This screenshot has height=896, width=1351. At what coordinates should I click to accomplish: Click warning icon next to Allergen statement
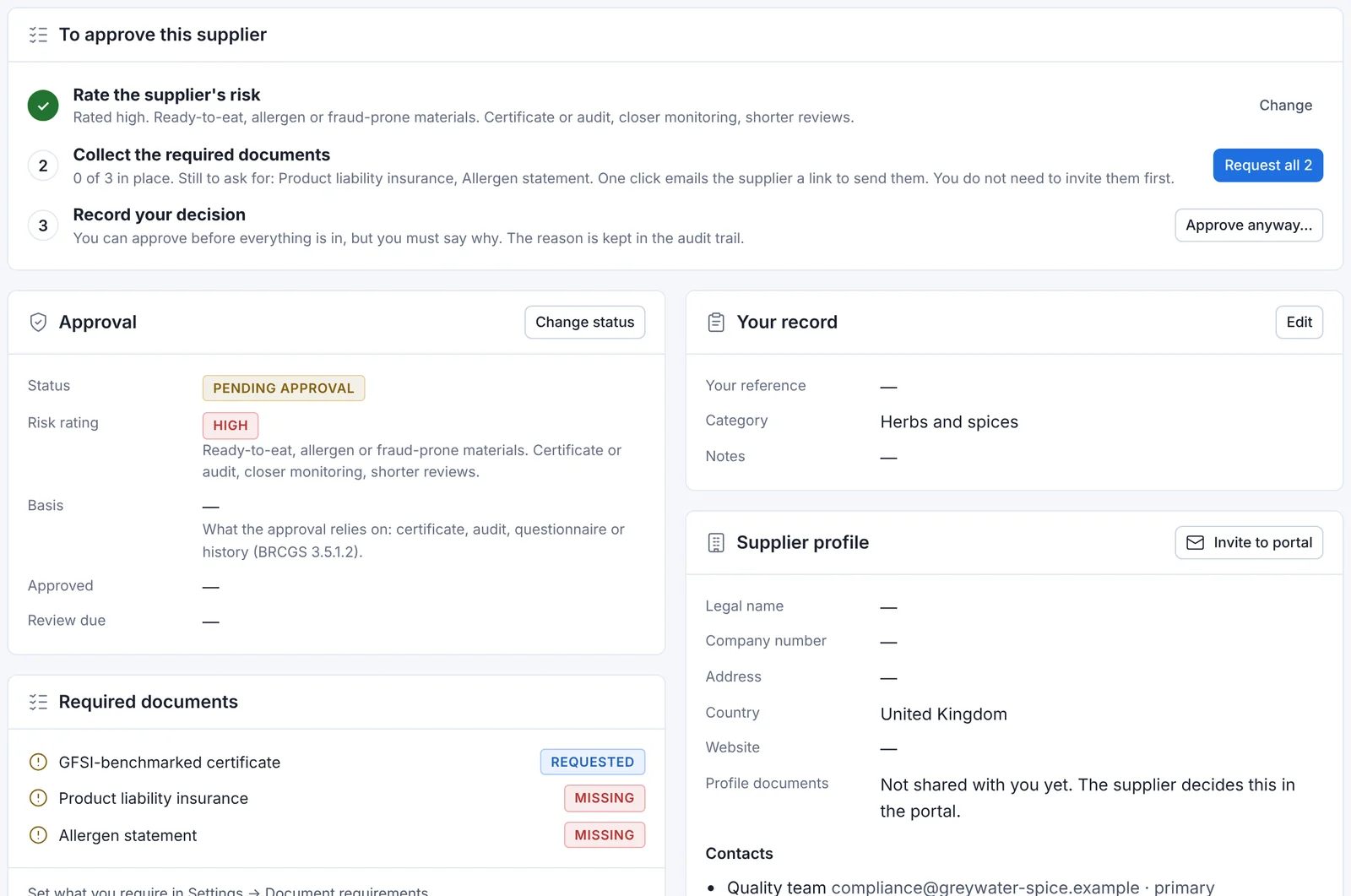[38, 835]
